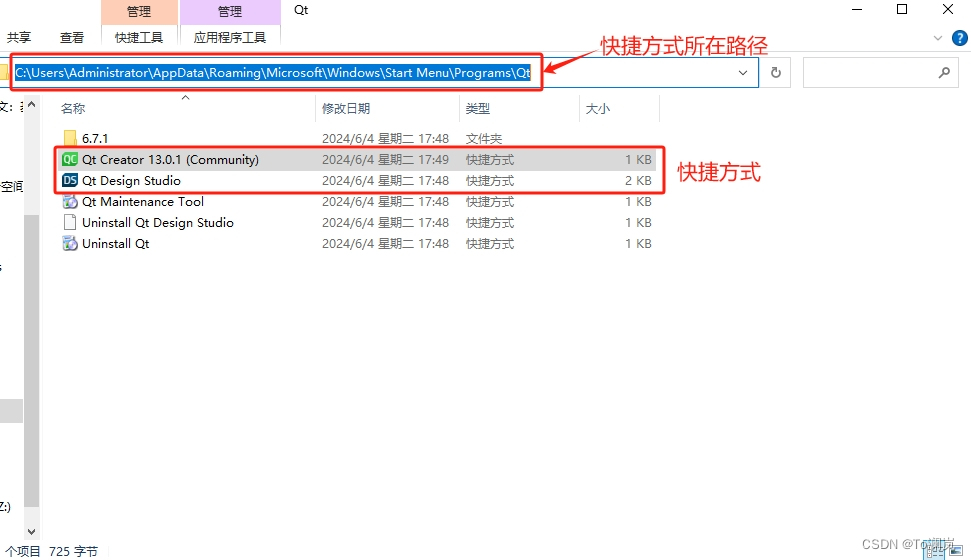Sort files by 名称 column header
The image size is (971, 560).
(72, 108)
